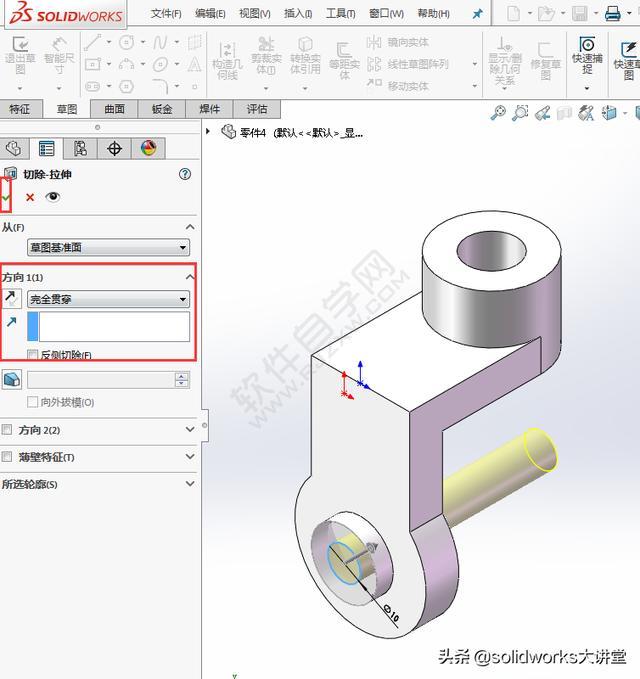640x679 pixels.
Task: Open the DimXpertManager crosshair tab
Action: pos(114,149)
